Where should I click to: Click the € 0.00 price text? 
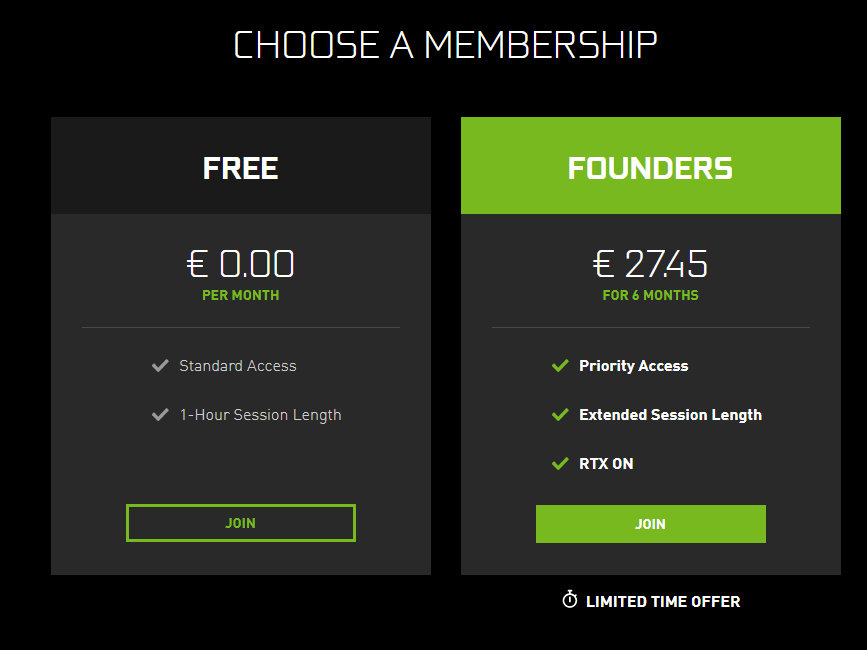pyautogui.click(x=241, y=264)
